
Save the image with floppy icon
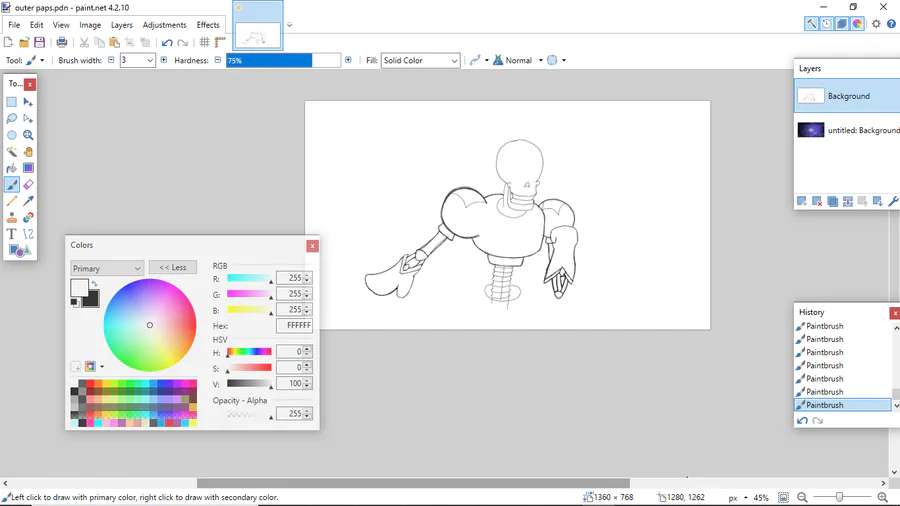(39, 42)
